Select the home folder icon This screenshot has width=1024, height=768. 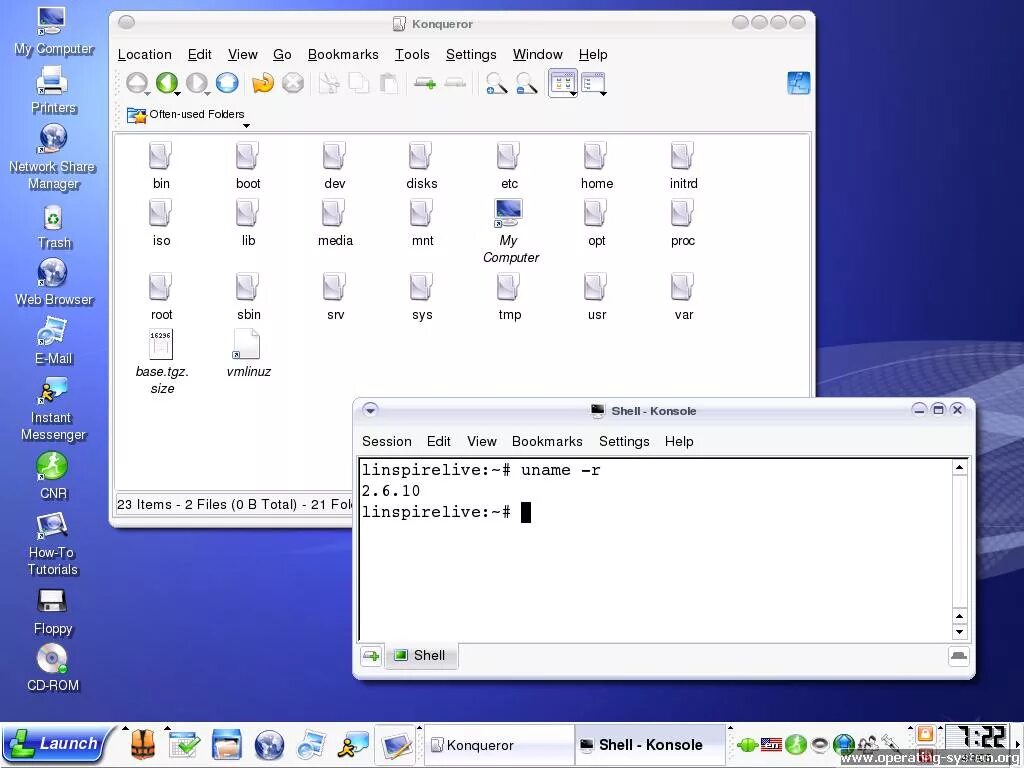595,156
